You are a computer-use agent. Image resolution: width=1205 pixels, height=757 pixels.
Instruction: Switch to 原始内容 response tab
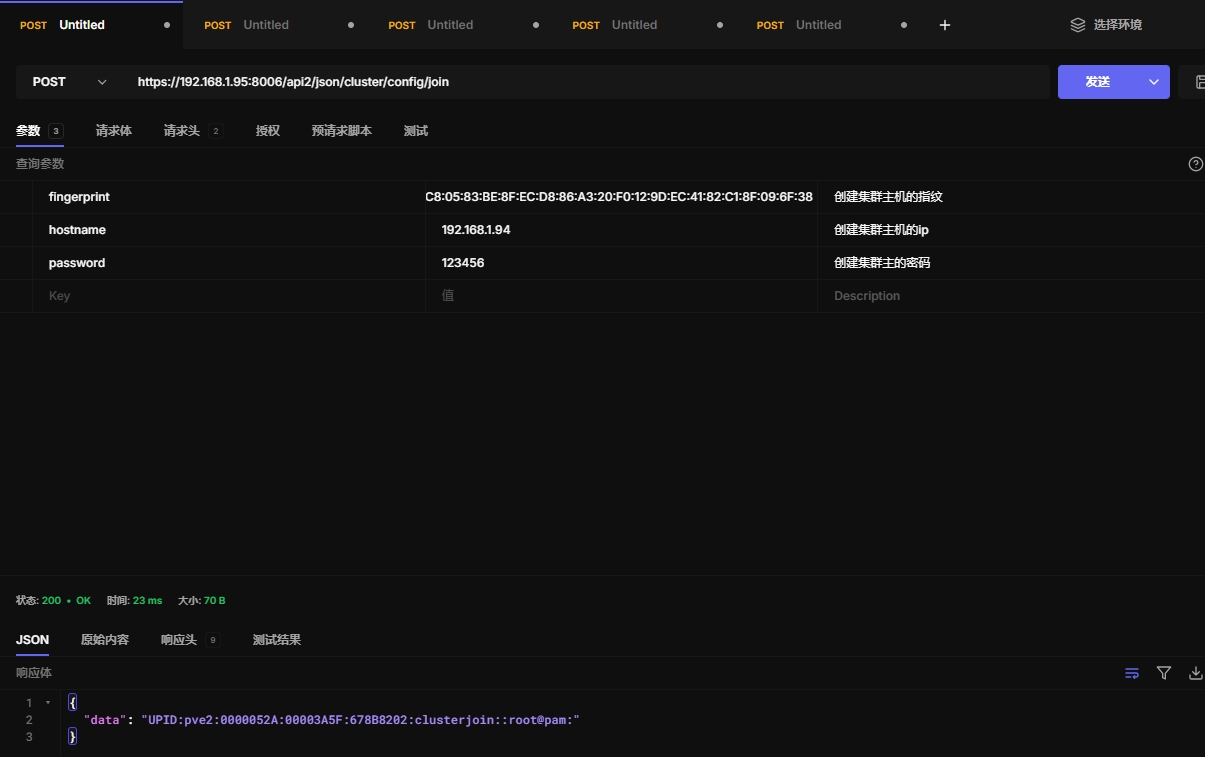tap(104, 640)
